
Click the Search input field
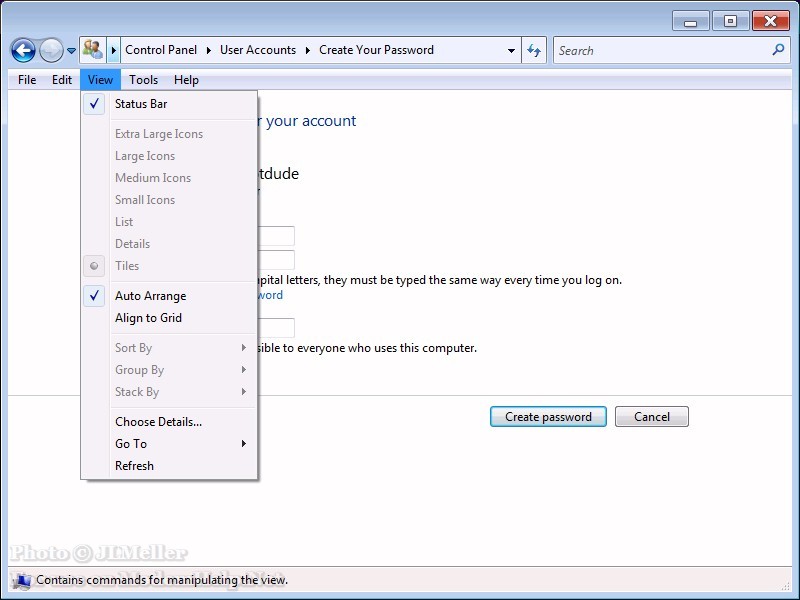(x=660, y=50)
